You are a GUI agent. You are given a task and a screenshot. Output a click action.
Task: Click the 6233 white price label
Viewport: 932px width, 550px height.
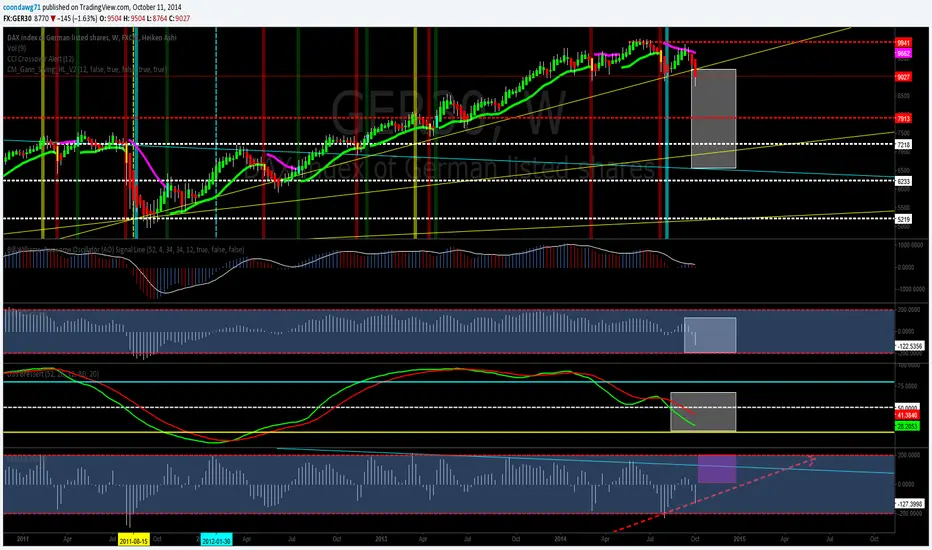coord(903,181)
